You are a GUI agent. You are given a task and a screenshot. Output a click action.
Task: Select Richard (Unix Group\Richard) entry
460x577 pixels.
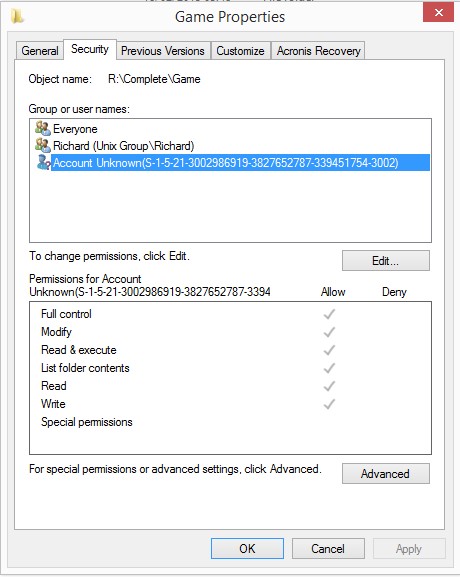(123, 146)
